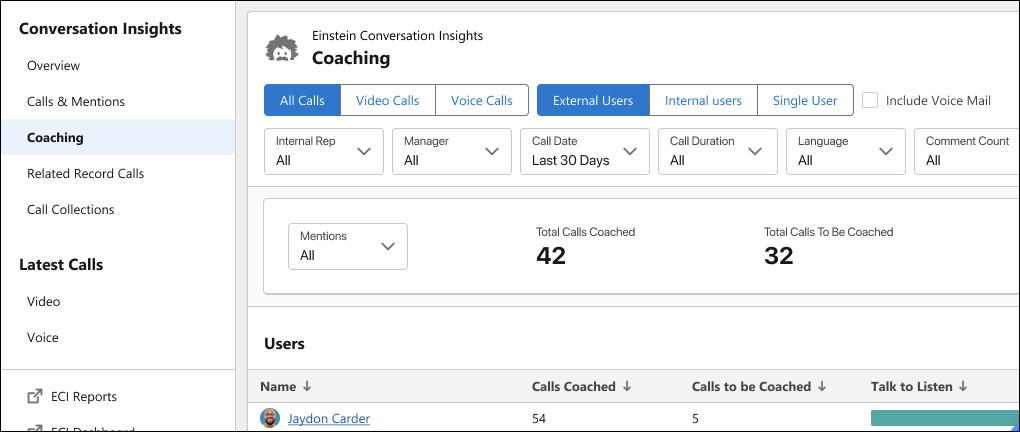Open Jaydon Carder's user link
1020x432 pixels.
(x=329, y=418)
